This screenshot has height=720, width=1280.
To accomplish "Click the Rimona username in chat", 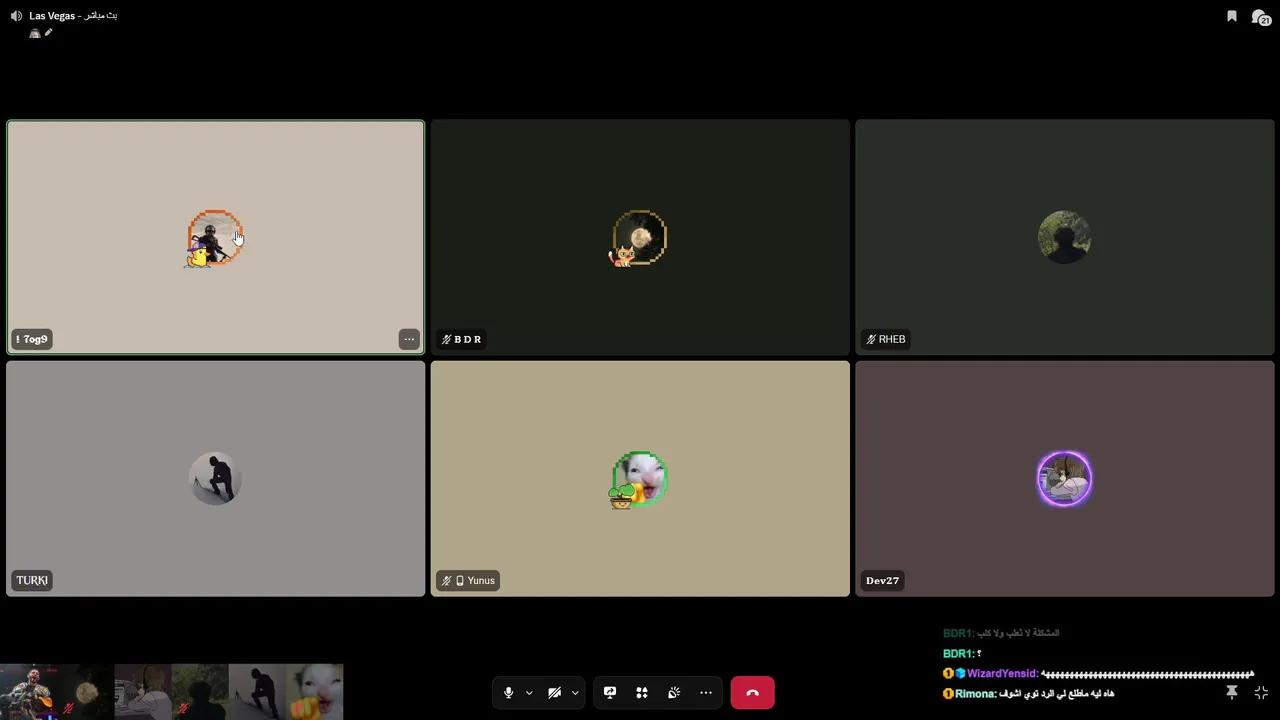I will (975, 693).
